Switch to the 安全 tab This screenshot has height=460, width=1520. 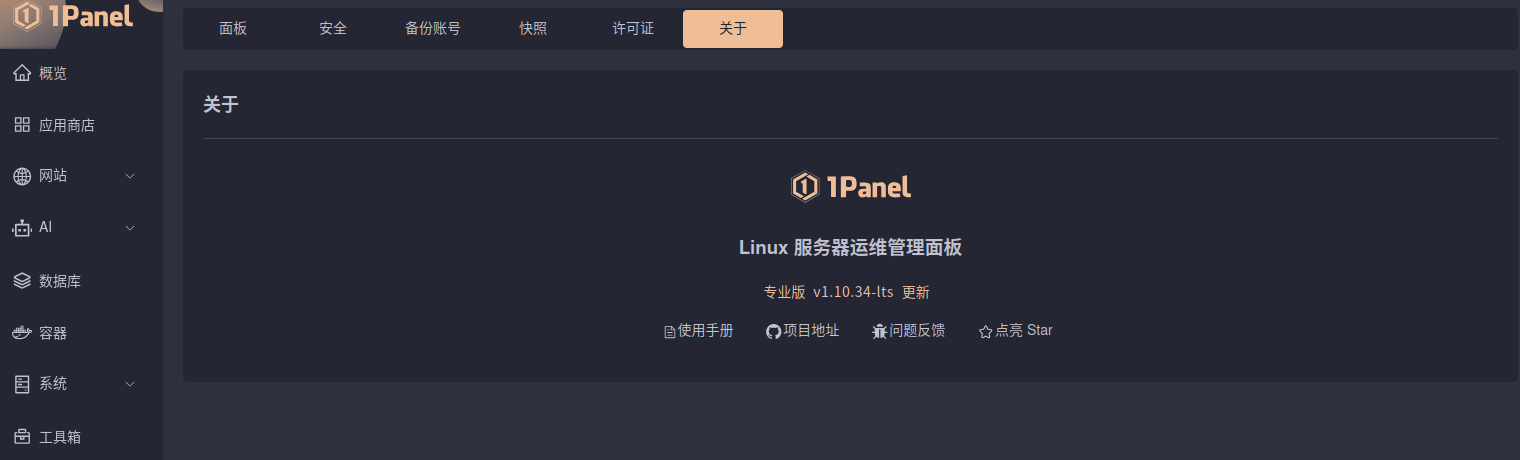coord(333,29)
